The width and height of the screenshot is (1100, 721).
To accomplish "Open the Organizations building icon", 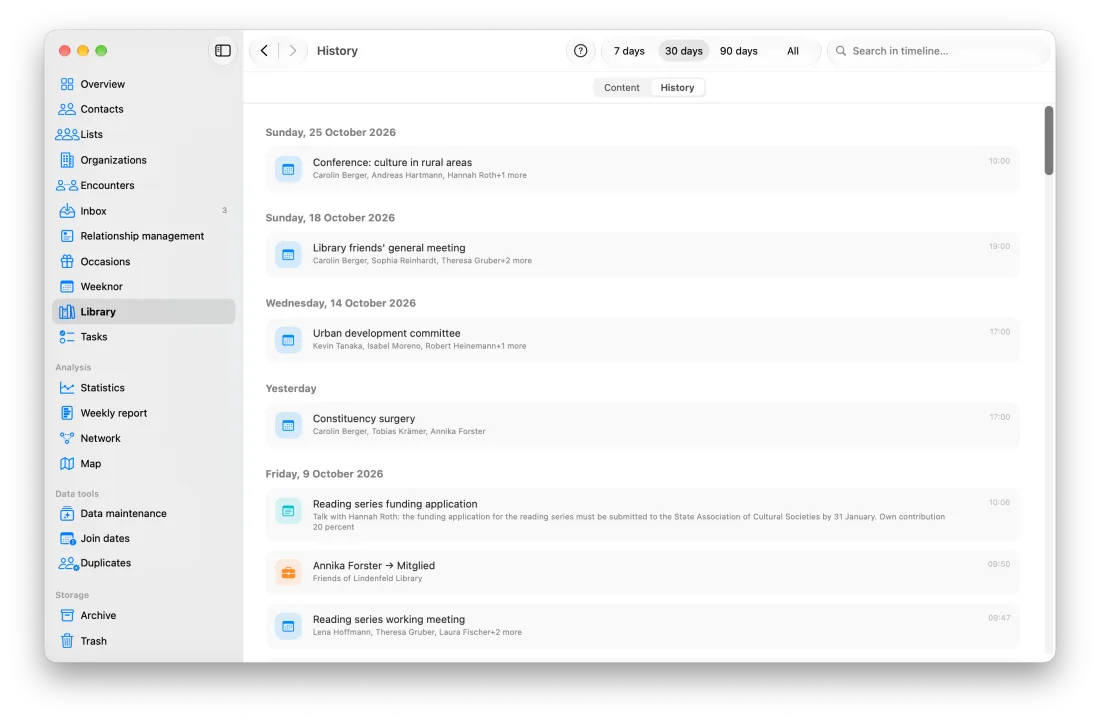I will click(67, 160).
